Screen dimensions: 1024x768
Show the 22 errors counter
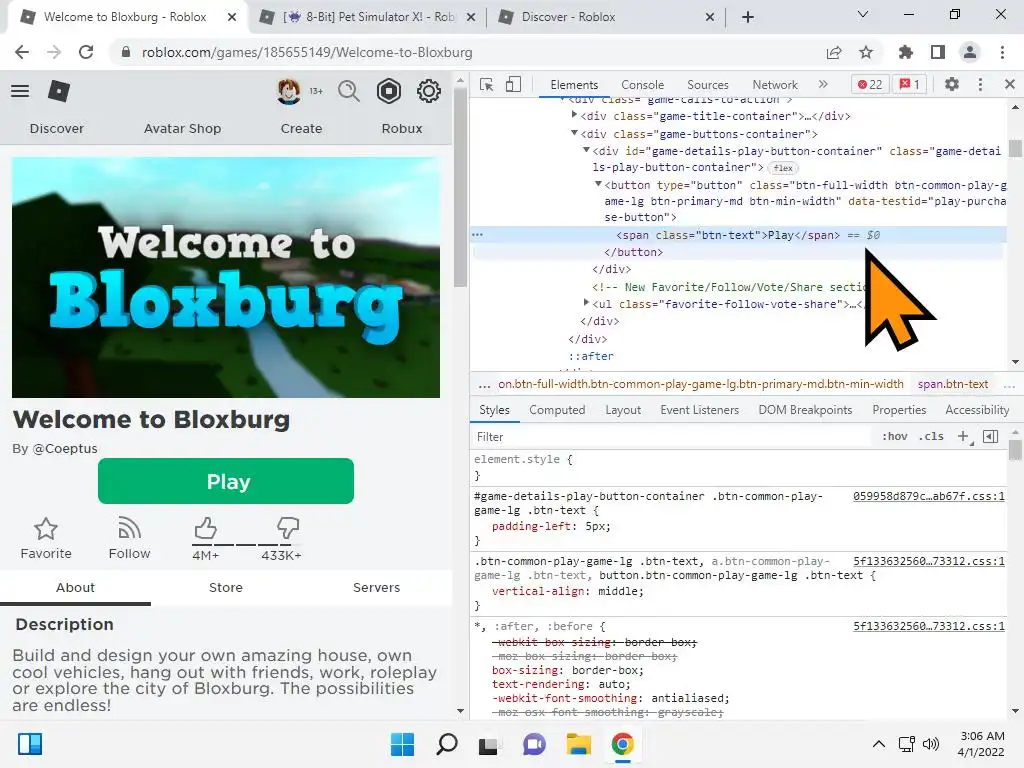[870, 84]
